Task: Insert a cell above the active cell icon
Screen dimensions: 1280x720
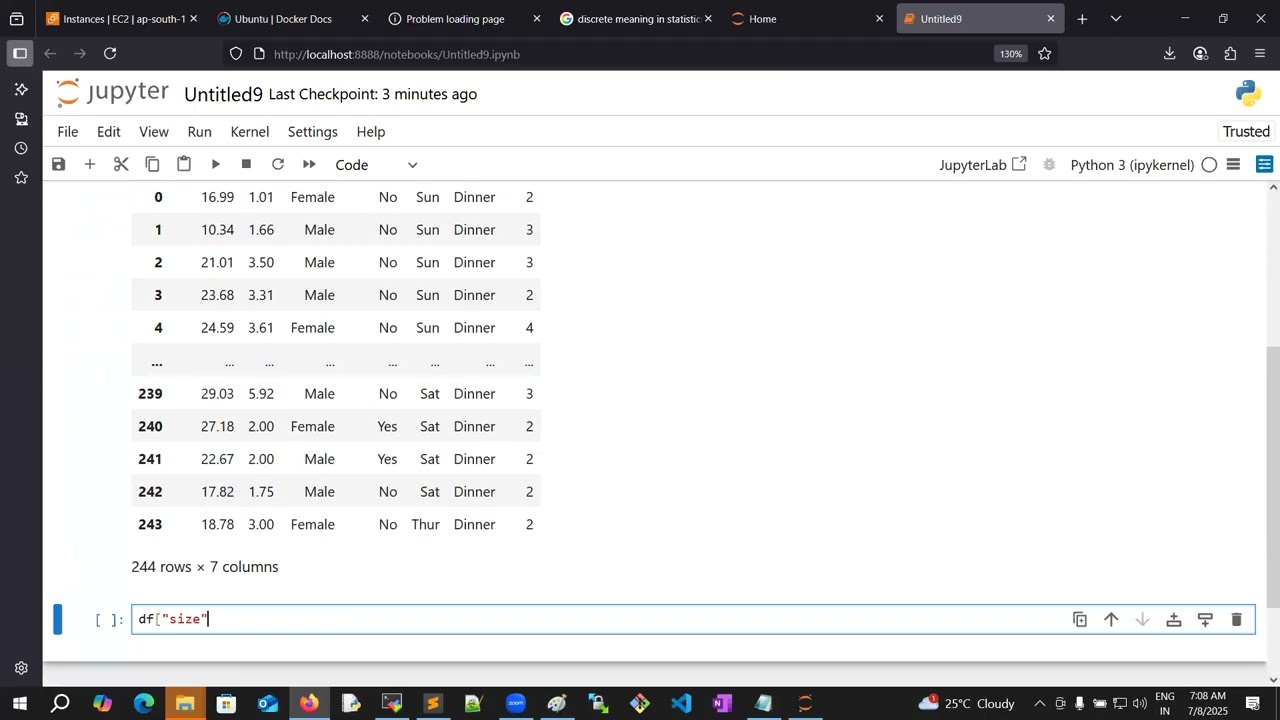Action: coord(1174,620)
